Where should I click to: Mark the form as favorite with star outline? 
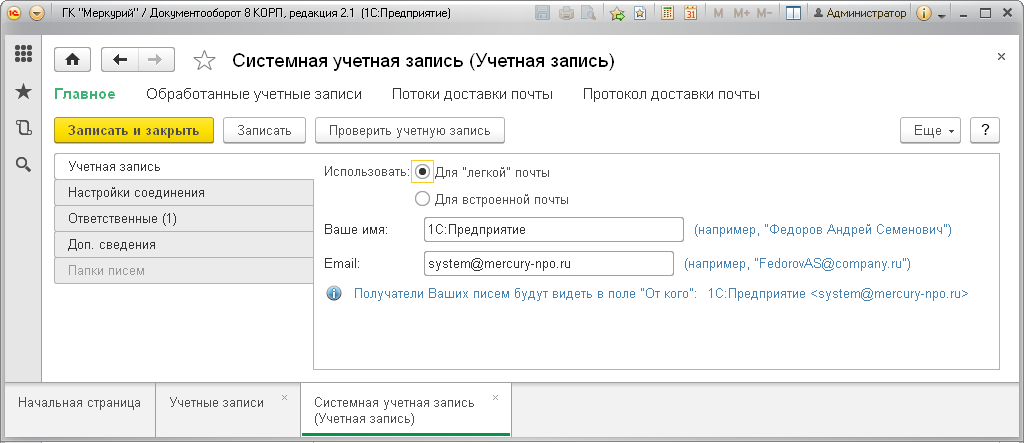(204, 61)
